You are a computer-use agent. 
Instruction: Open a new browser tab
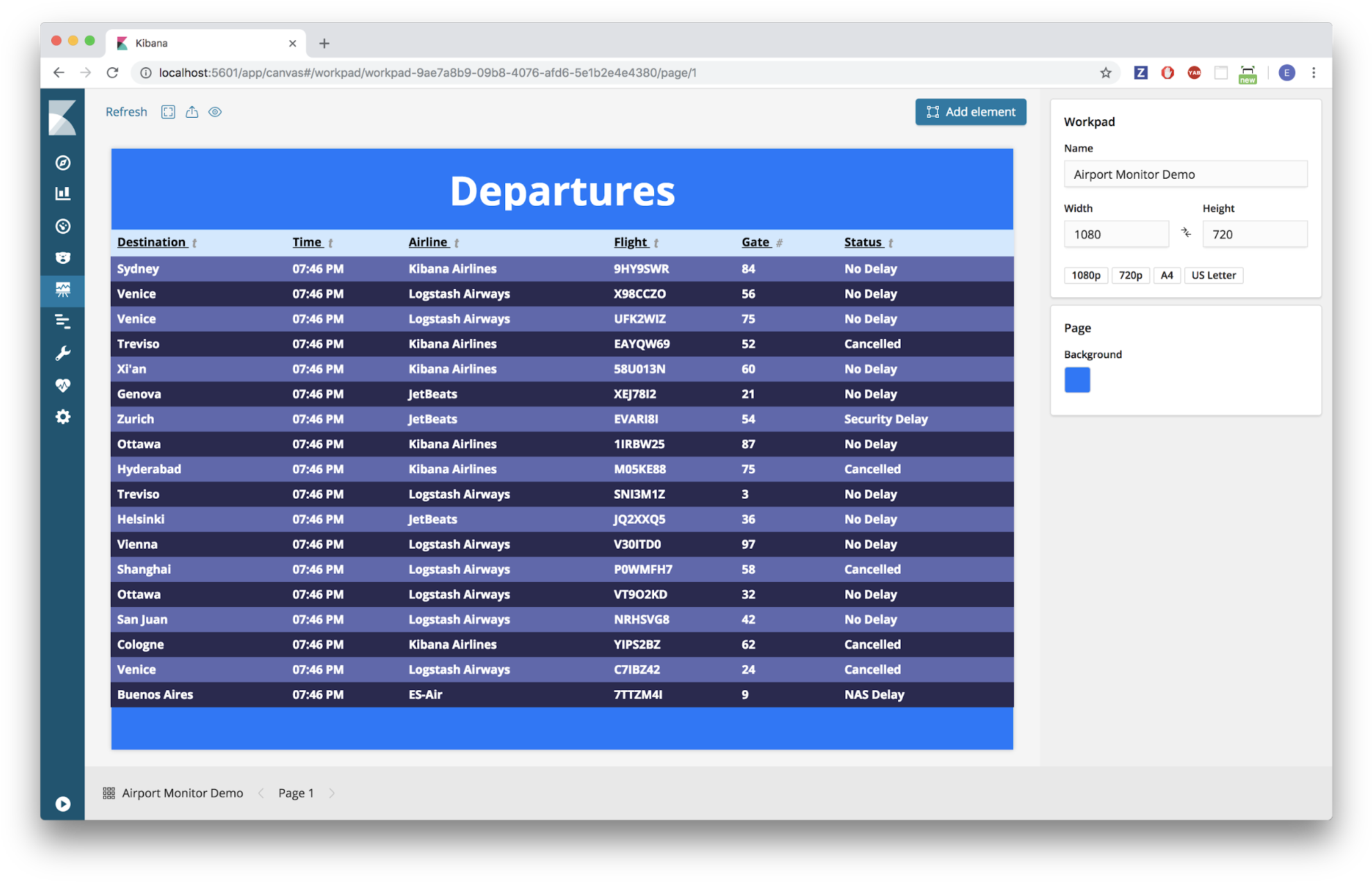pyautogui.click(x=324, y=43)
